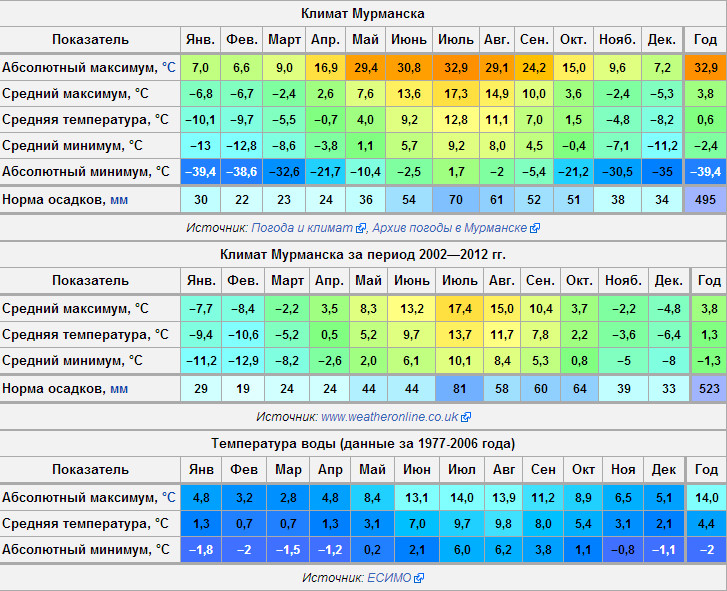727x591 pixels.
Task: Click the cell '–11,2' in first table's December column
Action: (x=662, y=146)
